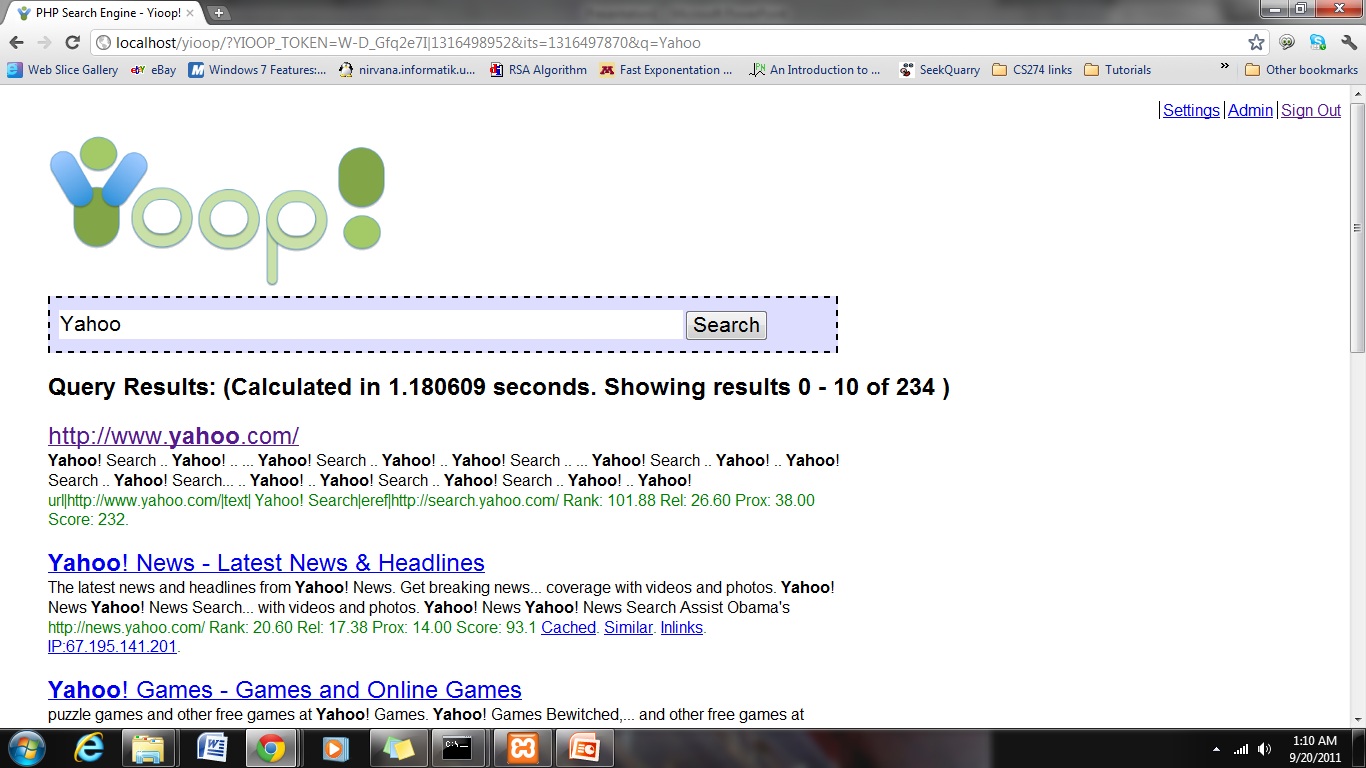View Cached copy of Yahoo News
Viewport: 1366px width, 768px height.
point(568,628)
